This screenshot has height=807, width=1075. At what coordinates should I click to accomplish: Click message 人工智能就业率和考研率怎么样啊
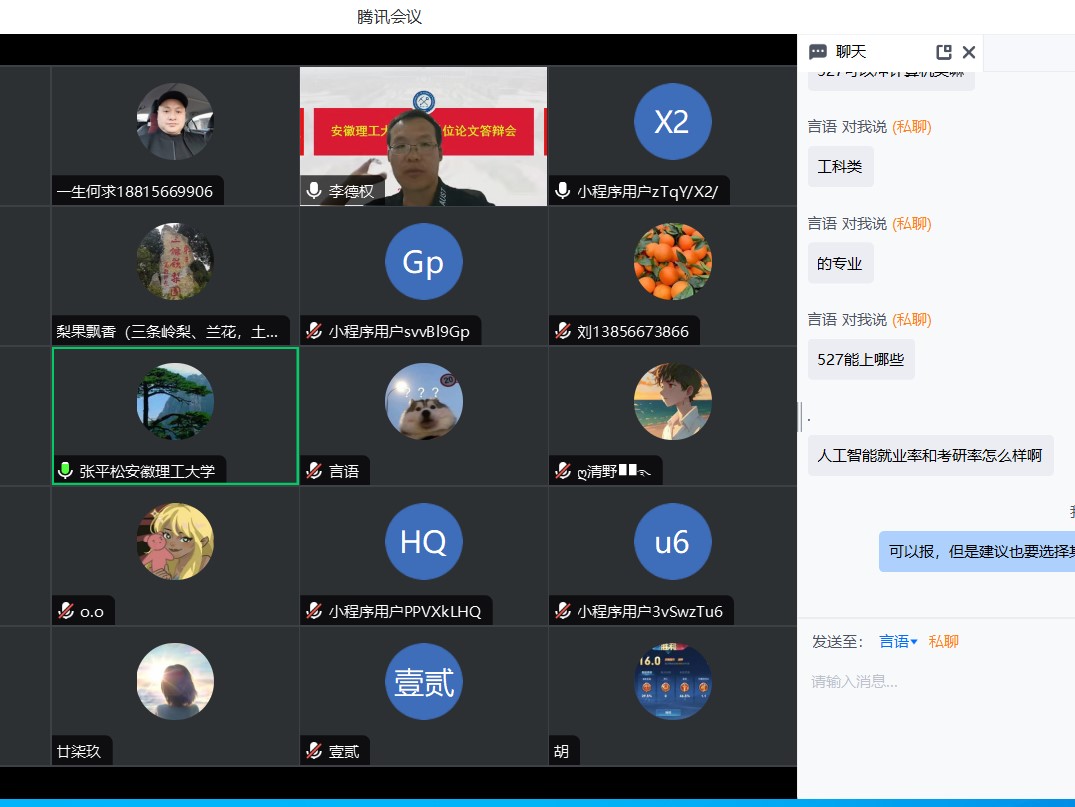tap(929, 455)
